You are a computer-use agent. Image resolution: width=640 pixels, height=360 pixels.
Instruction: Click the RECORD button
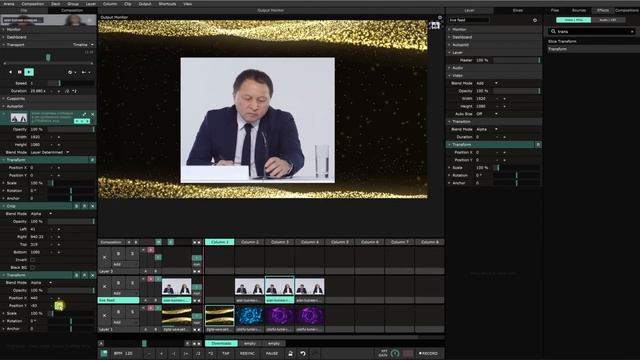coord(428,353)
